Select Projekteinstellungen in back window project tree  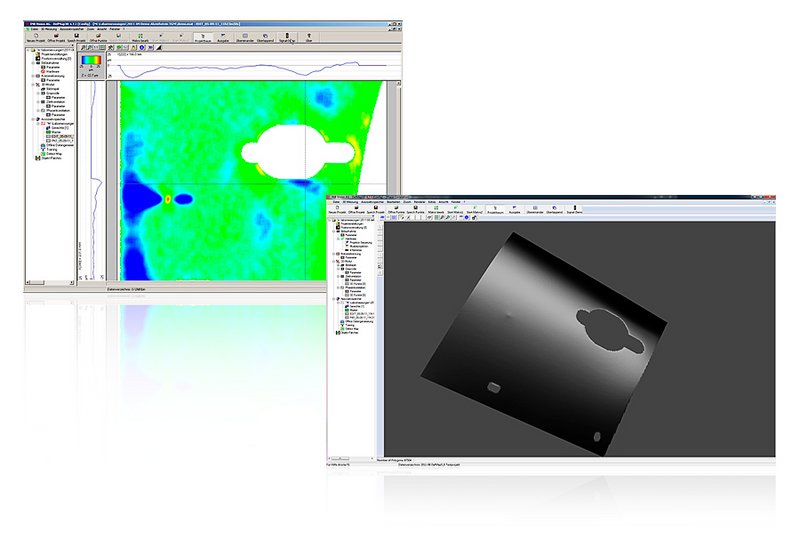click(x=53, y=54)
